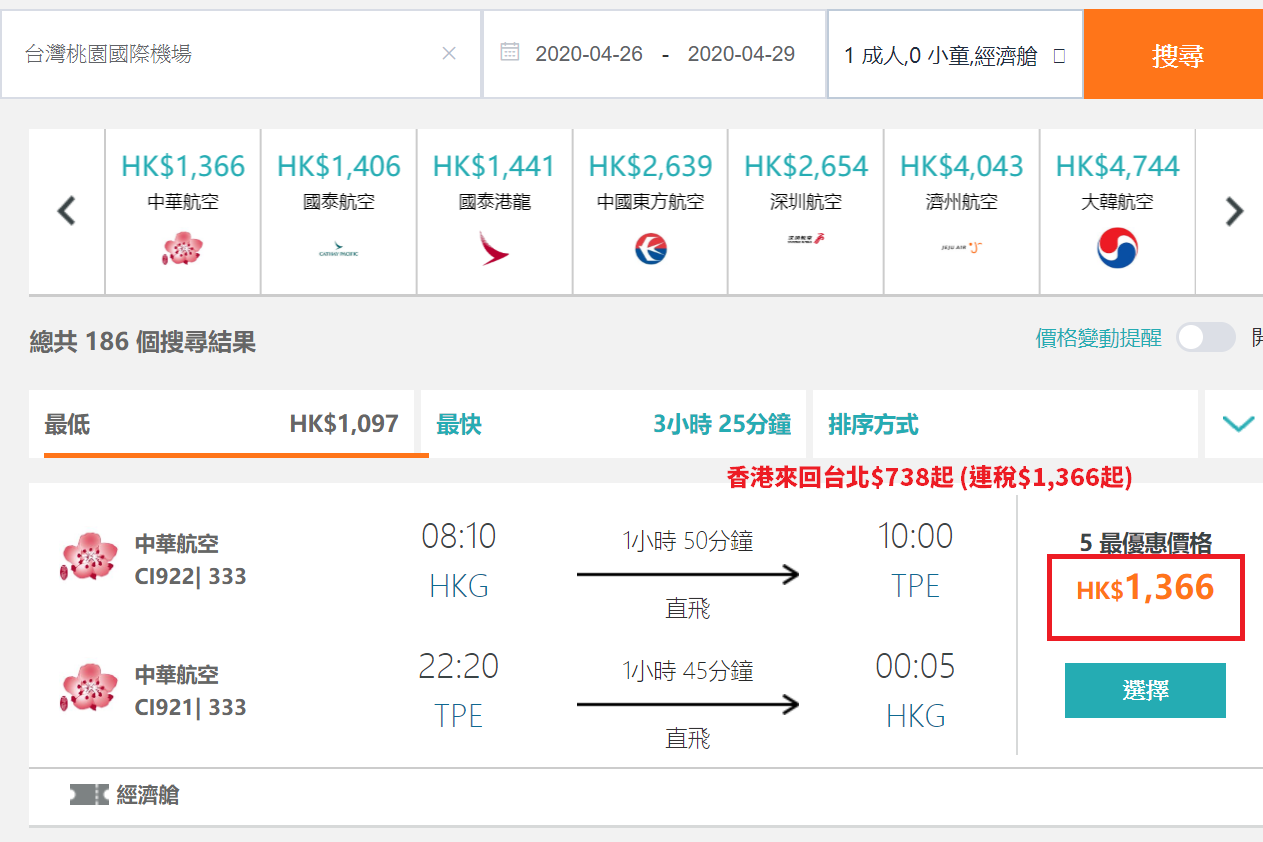
Task: Click the 5 最優惠價格 label
Action: tap(1146, 544)
